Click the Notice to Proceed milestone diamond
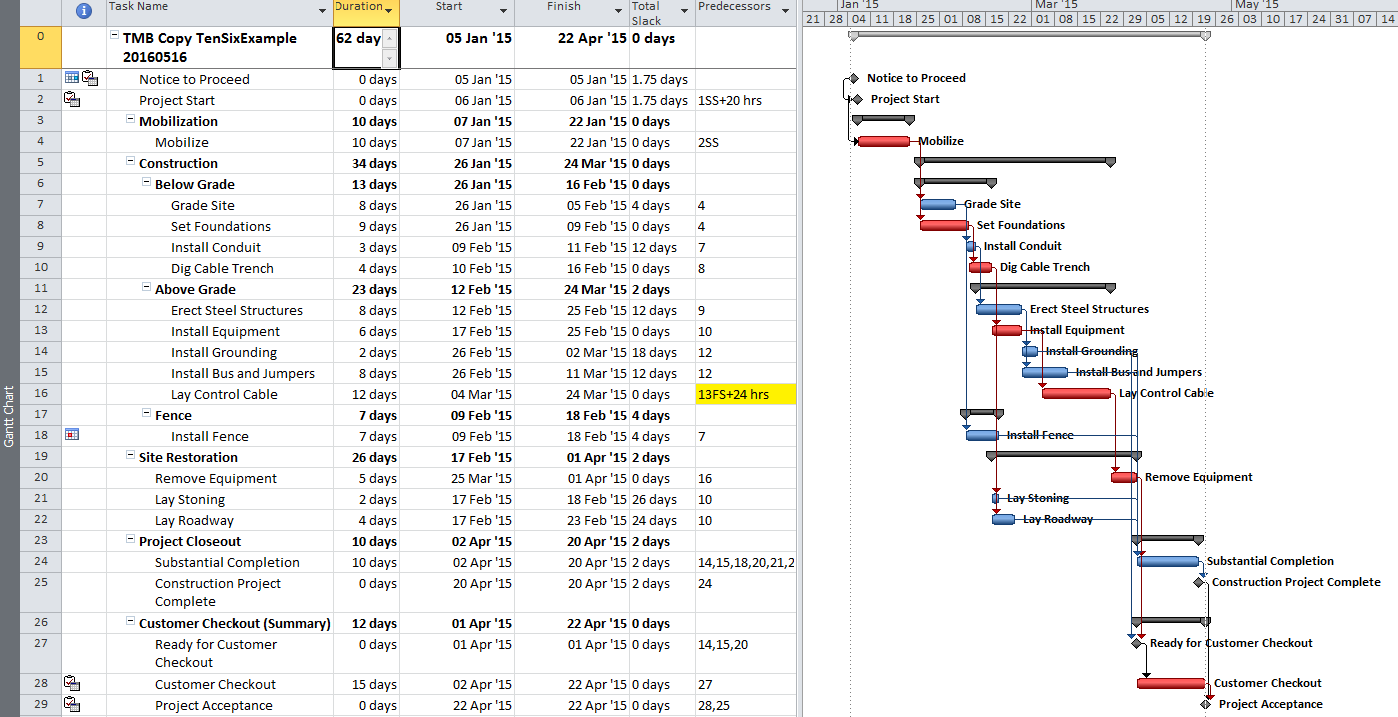This screenshot has width=1398, height=717. pyautogui.click(x=853, y=78)
